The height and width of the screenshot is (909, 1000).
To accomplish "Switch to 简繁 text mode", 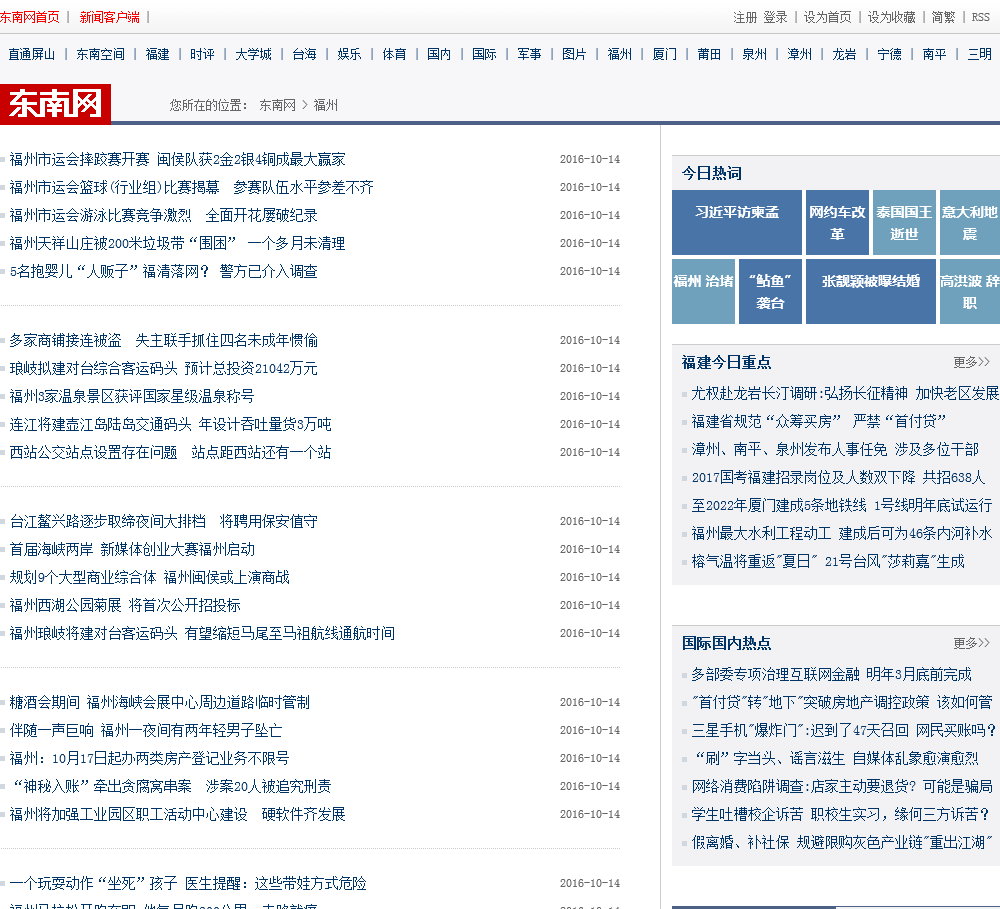I will (943, 17).
